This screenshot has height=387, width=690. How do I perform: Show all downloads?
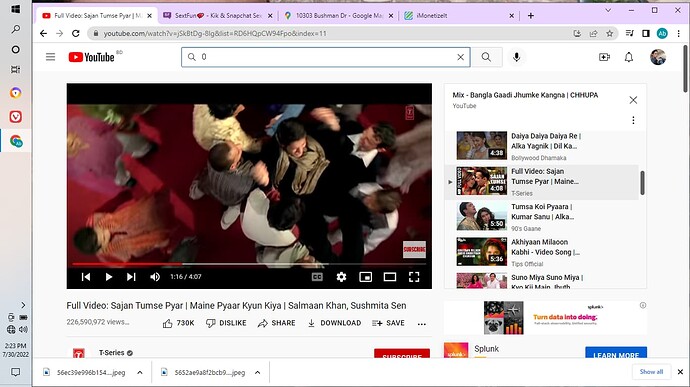tap(651, 372)
